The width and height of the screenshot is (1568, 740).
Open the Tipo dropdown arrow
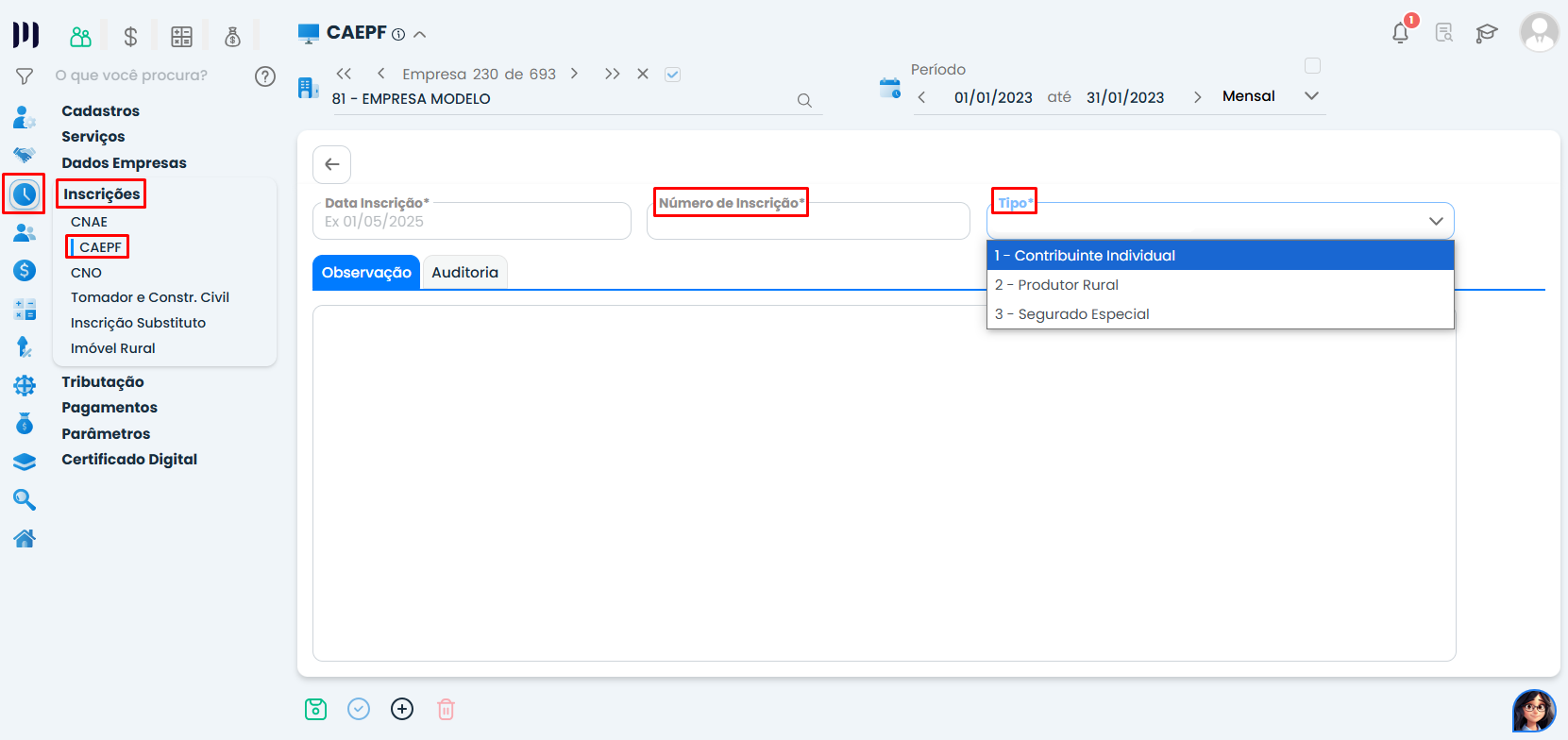pyautogui.click(x=1436, y=221)
